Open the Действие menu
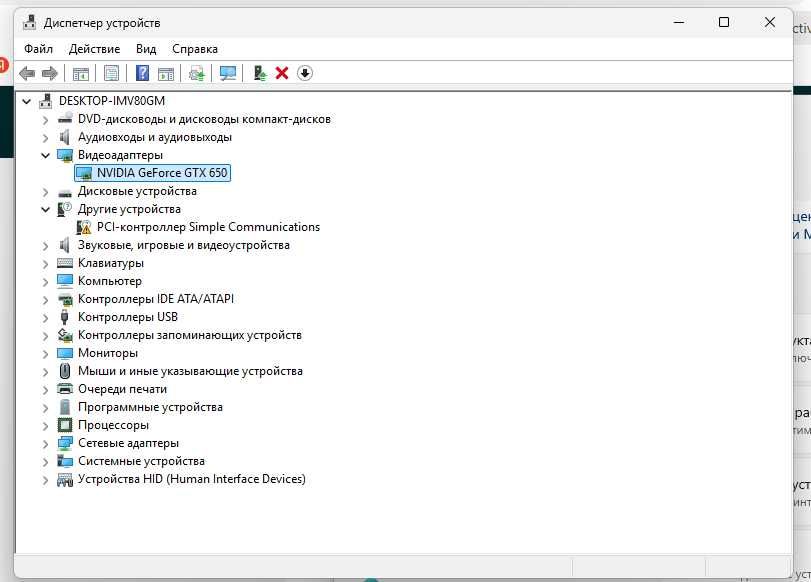This screenshot has height=582, width=811. click(94, 49)
